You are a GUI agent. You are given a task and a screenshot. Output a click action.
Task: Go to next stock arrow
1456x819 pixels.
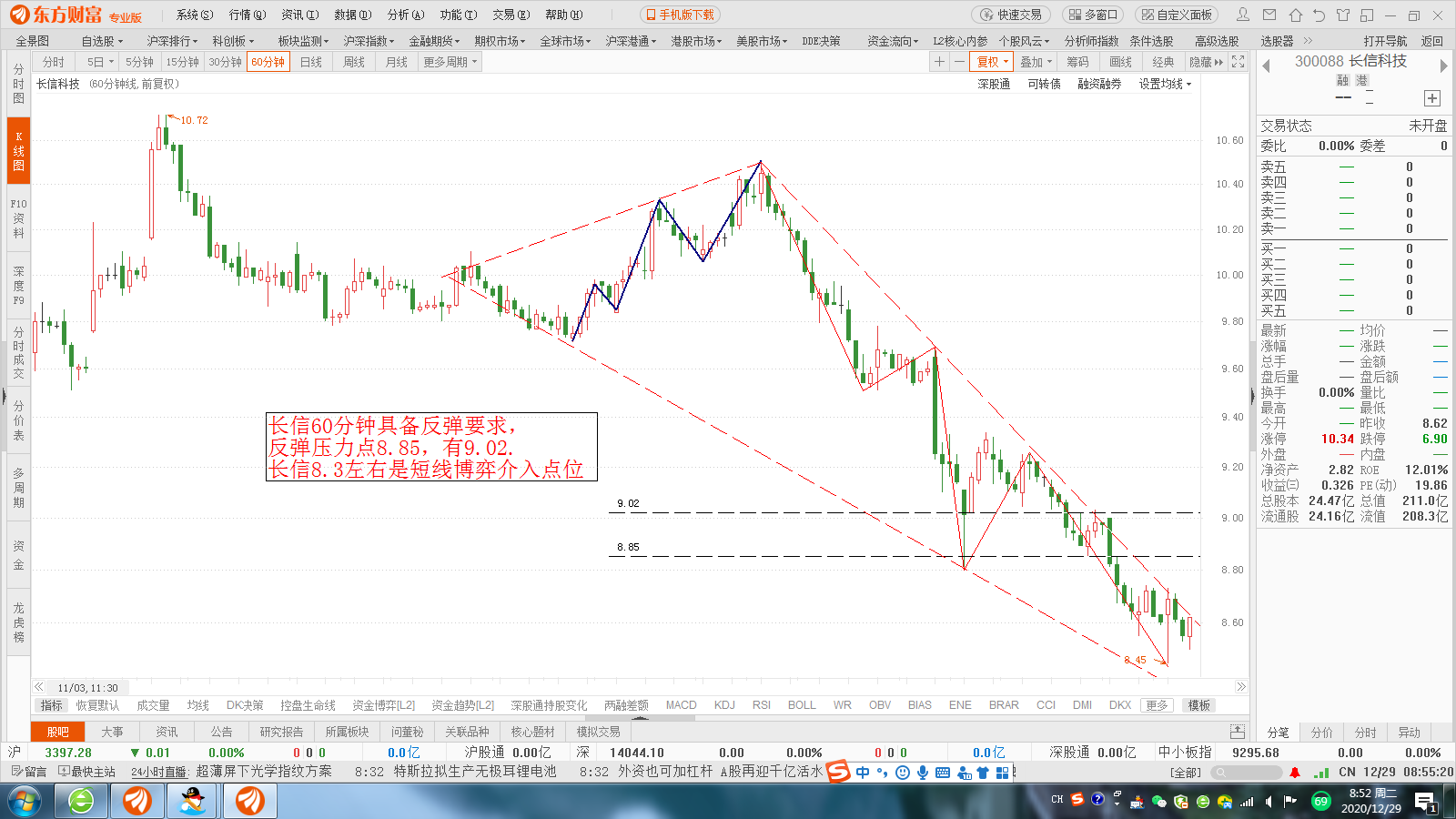1443,66
